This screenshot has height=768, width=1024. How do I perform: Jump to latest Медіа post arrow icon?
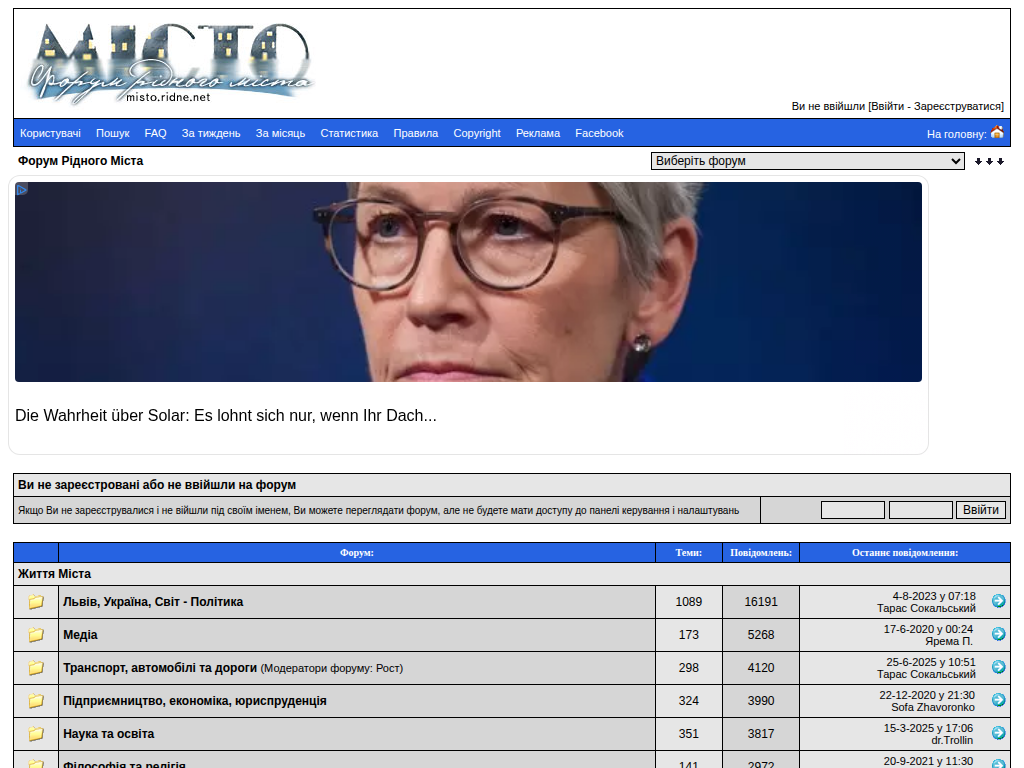998,634
